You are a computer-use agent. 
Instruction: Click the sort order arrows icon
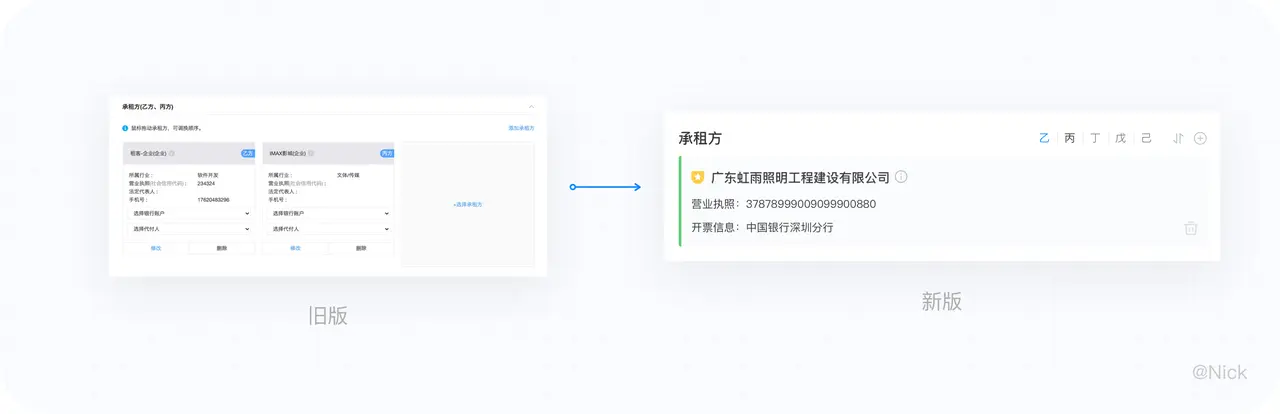click(x=1178, y=138)
